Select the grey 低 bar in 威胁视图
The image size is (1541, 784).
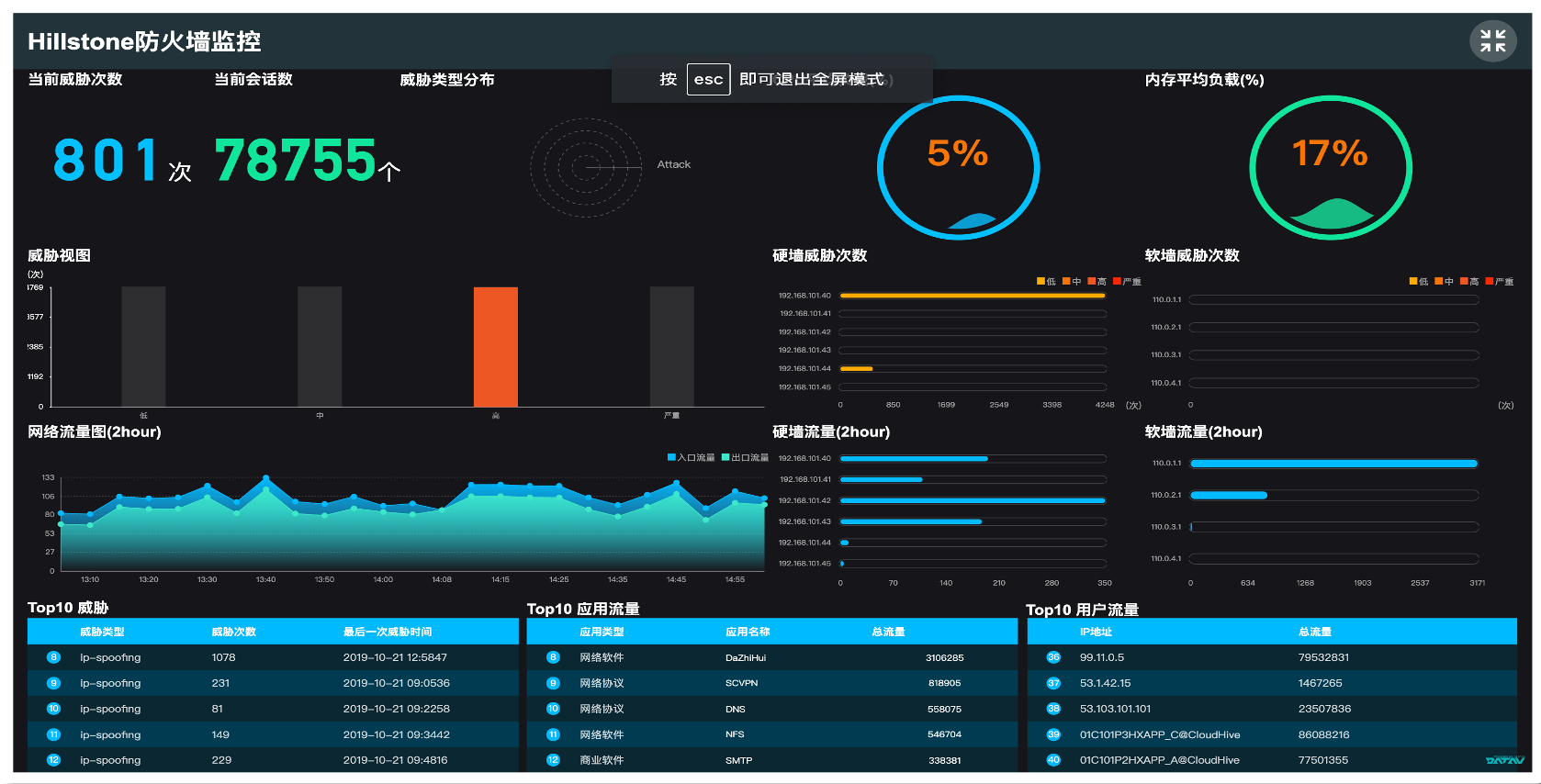143,347
